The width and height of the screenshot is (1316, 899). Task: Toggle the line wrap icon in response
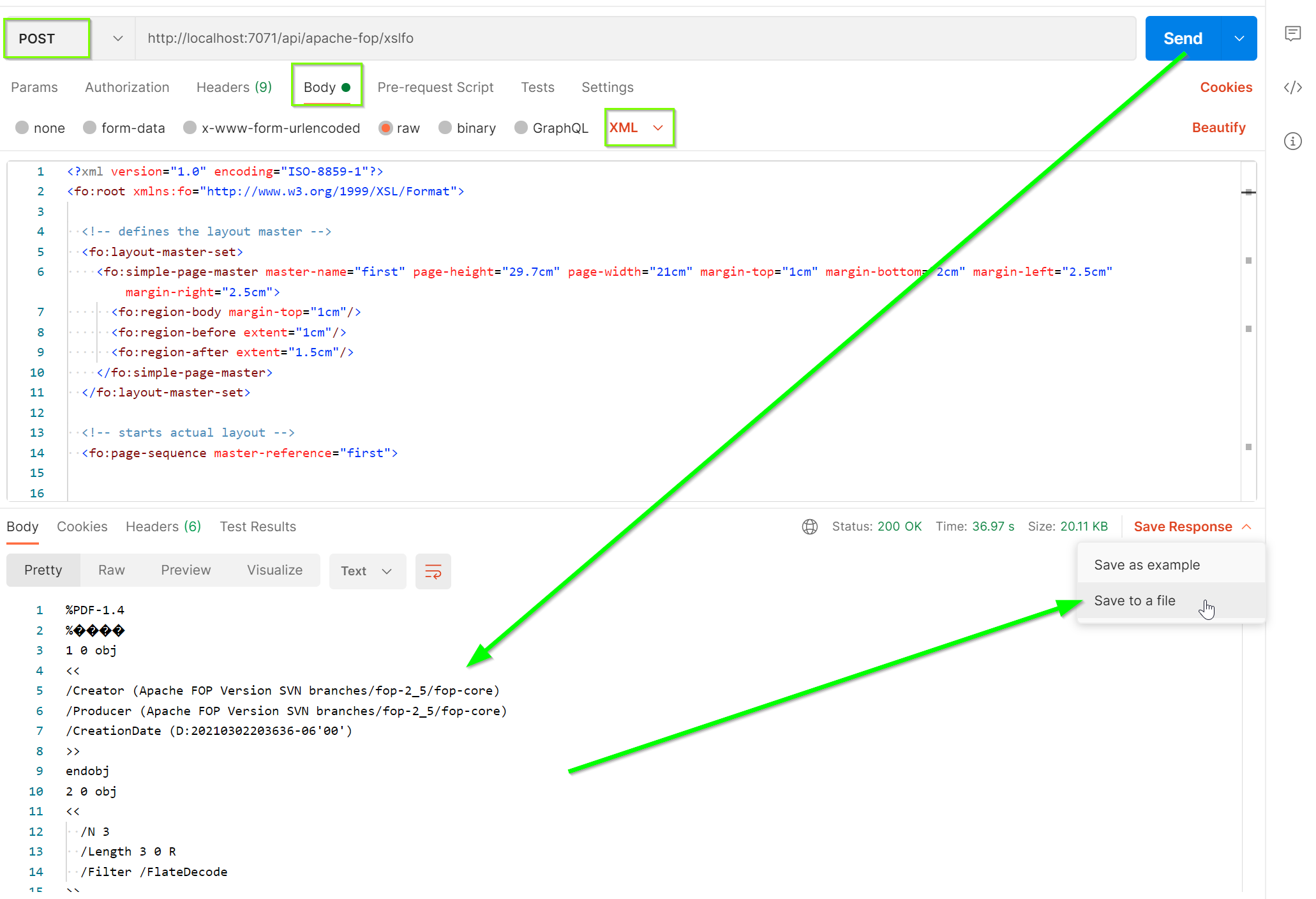(x=433, y=571)
